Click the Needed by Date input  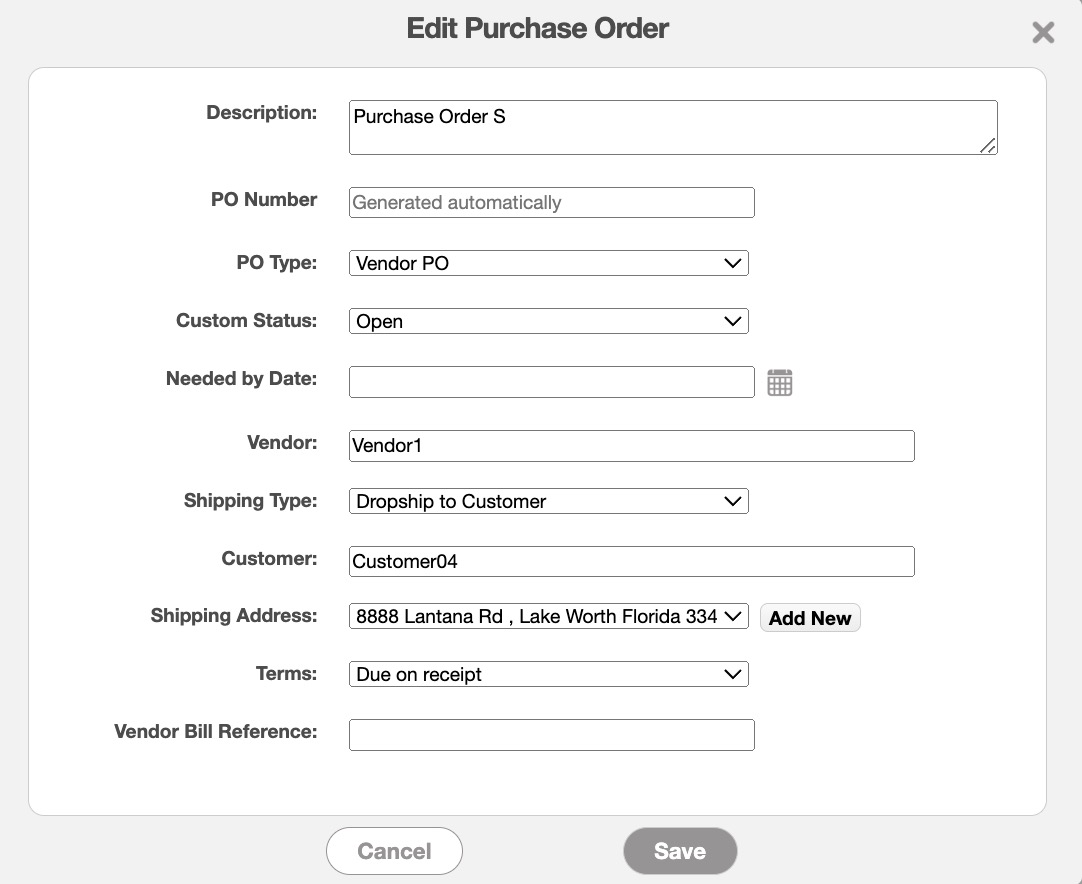coord(551,382)
